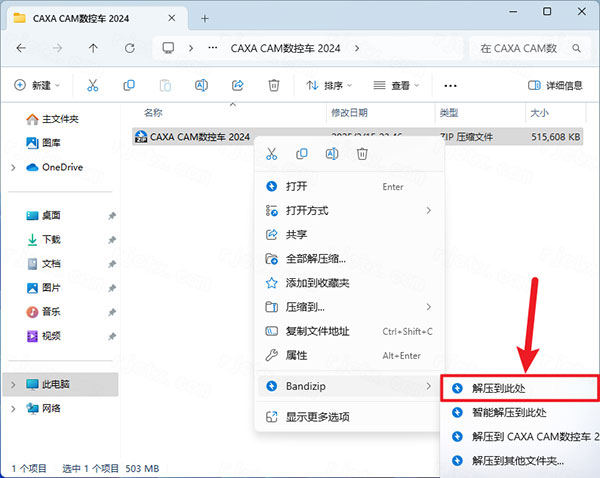Click the Rename icon in the toolbar

pos(201,85)
